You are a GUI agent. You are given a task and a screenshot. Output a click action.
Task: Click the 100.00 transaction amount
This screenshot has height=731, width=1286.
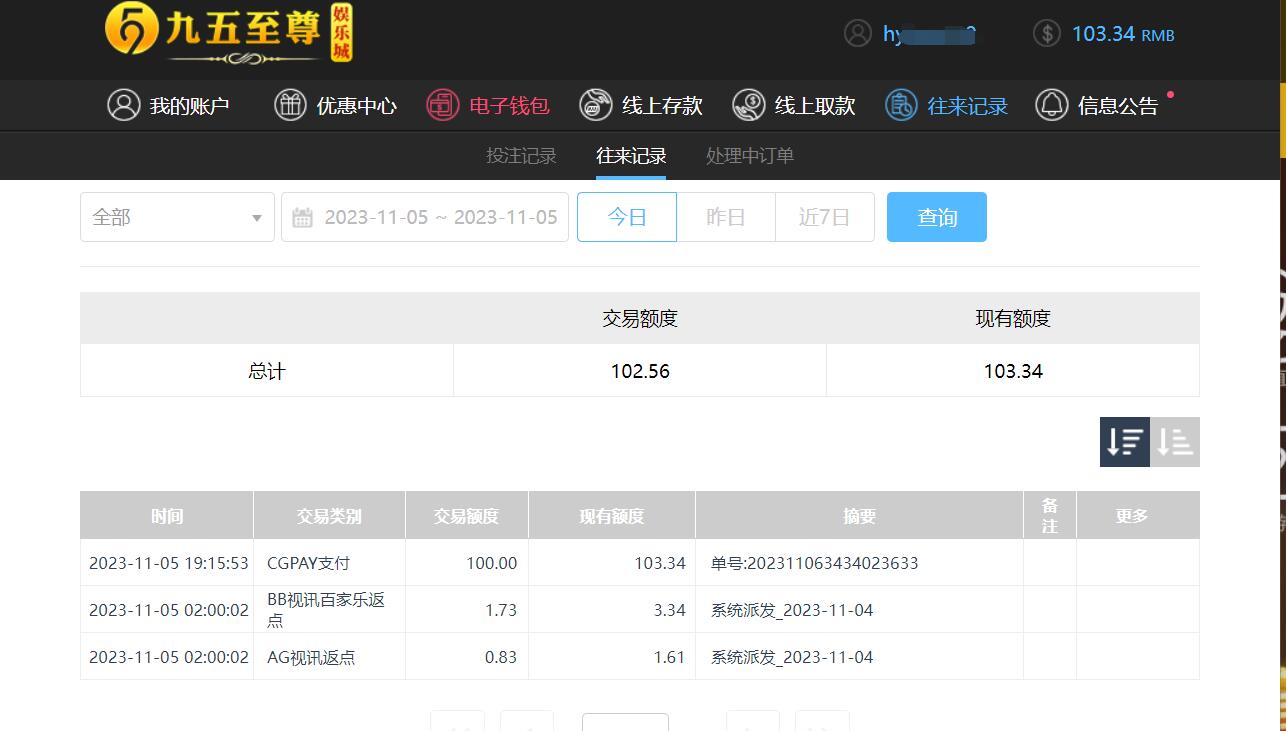492,563
